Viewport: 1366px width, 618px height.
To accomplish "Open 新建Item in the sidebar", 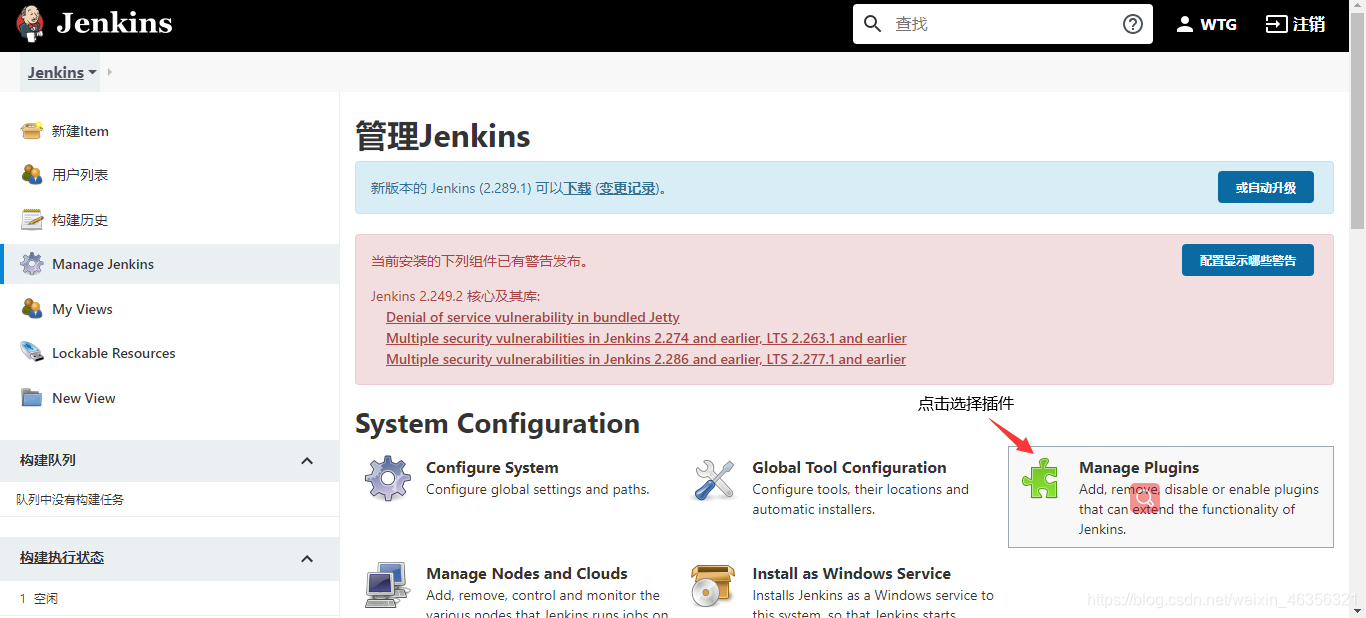I will 80,131.
